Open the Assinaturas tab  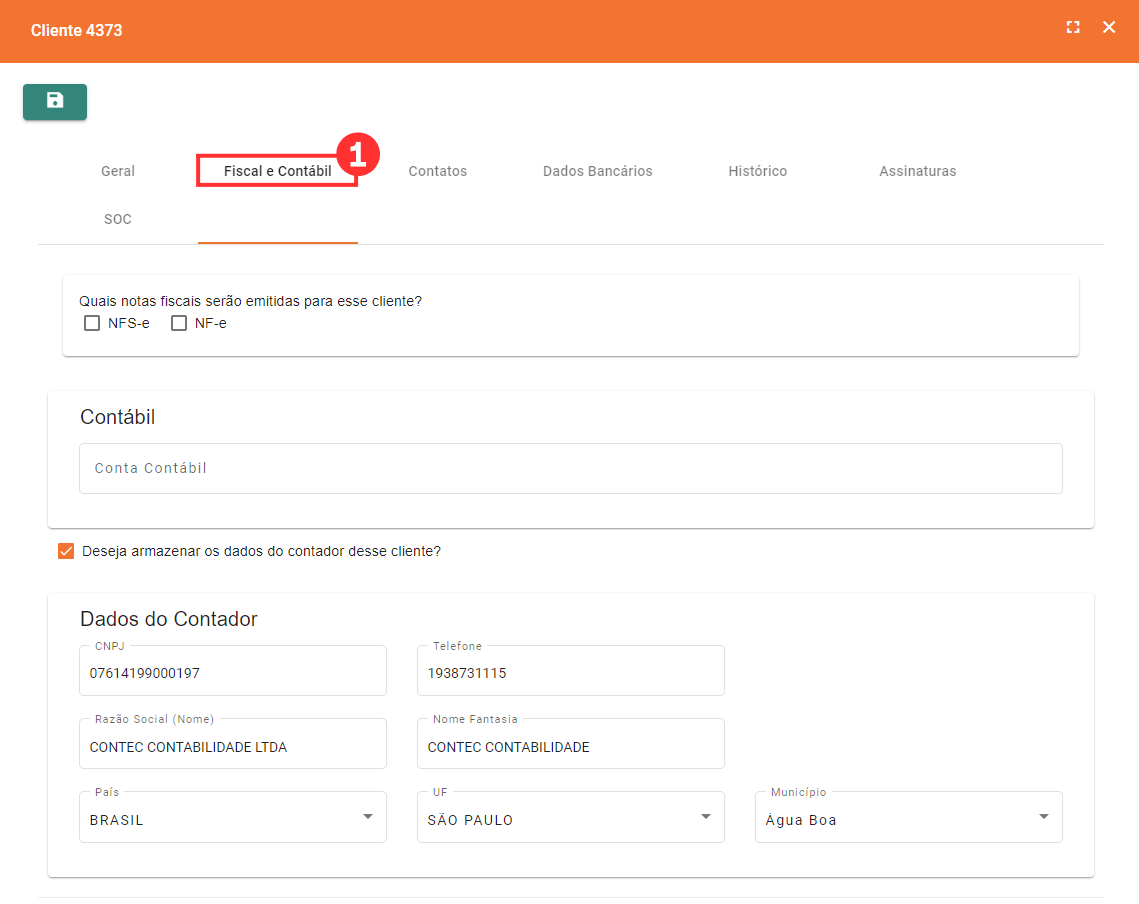click(917, 171)
